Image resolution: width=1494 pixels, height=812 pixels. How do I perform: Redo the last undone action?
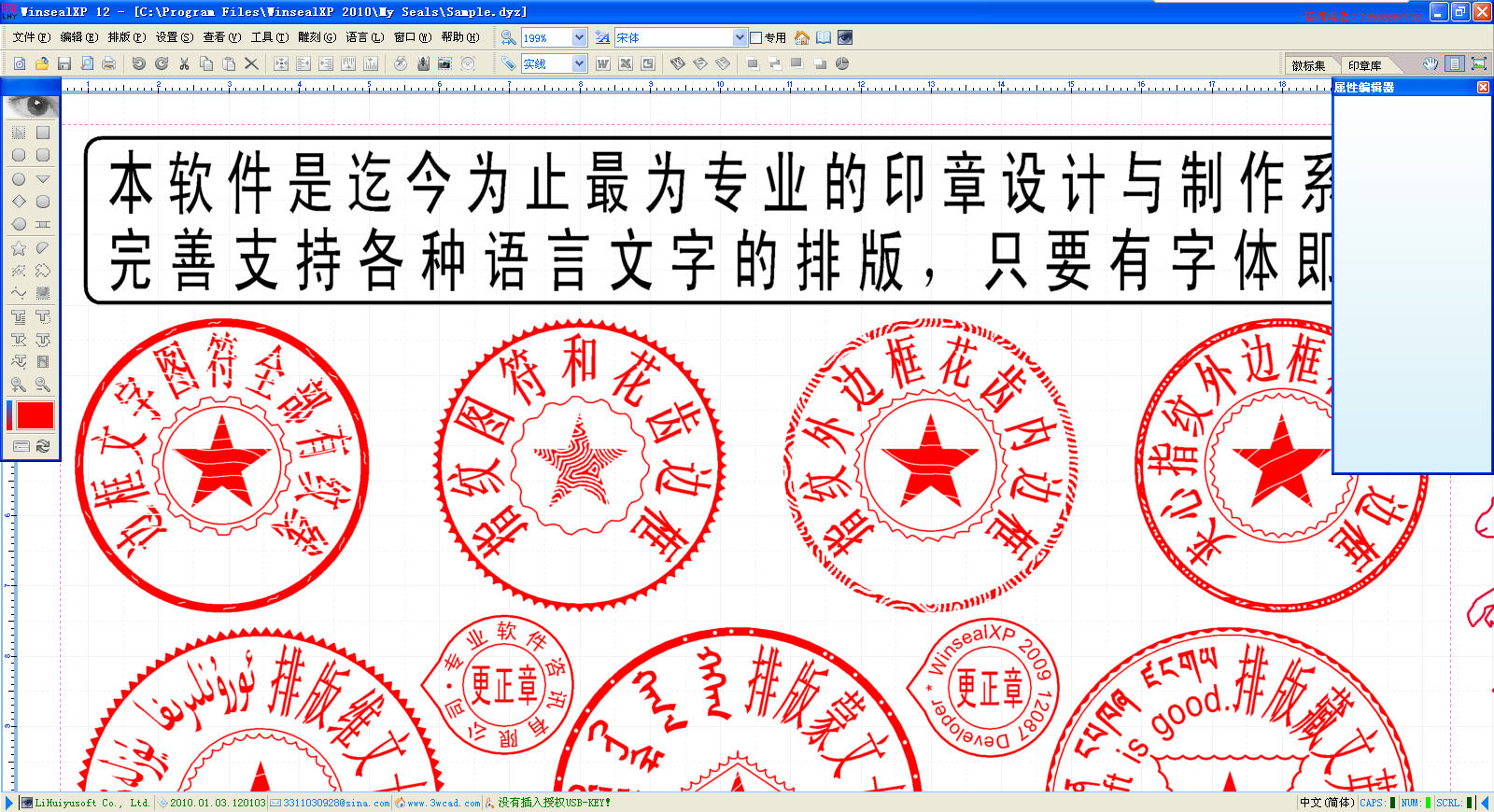(161, 63)
